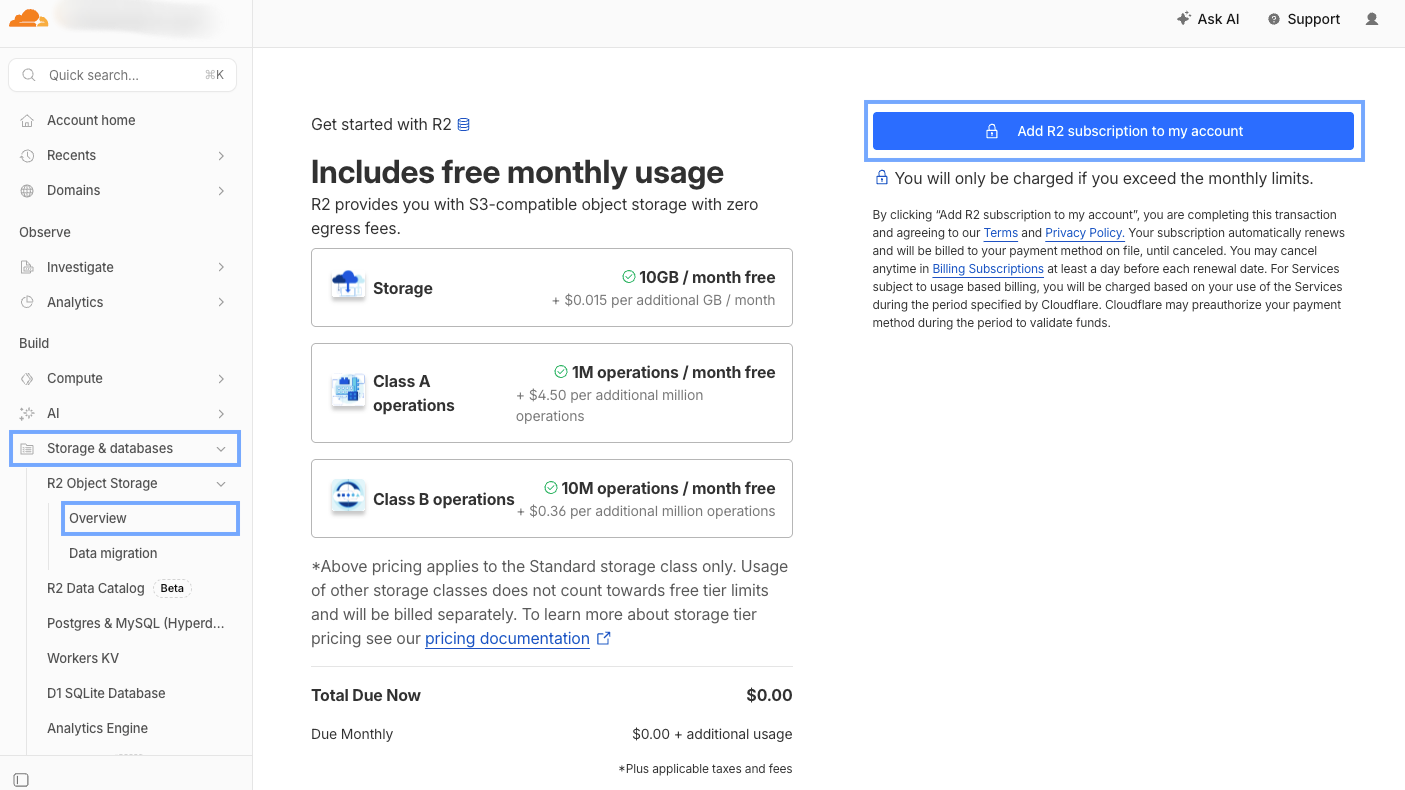The height and width of the screenshot is (790, 1405).
Task: Click the Ask AI button
Action: click(x=1208, y=19)
